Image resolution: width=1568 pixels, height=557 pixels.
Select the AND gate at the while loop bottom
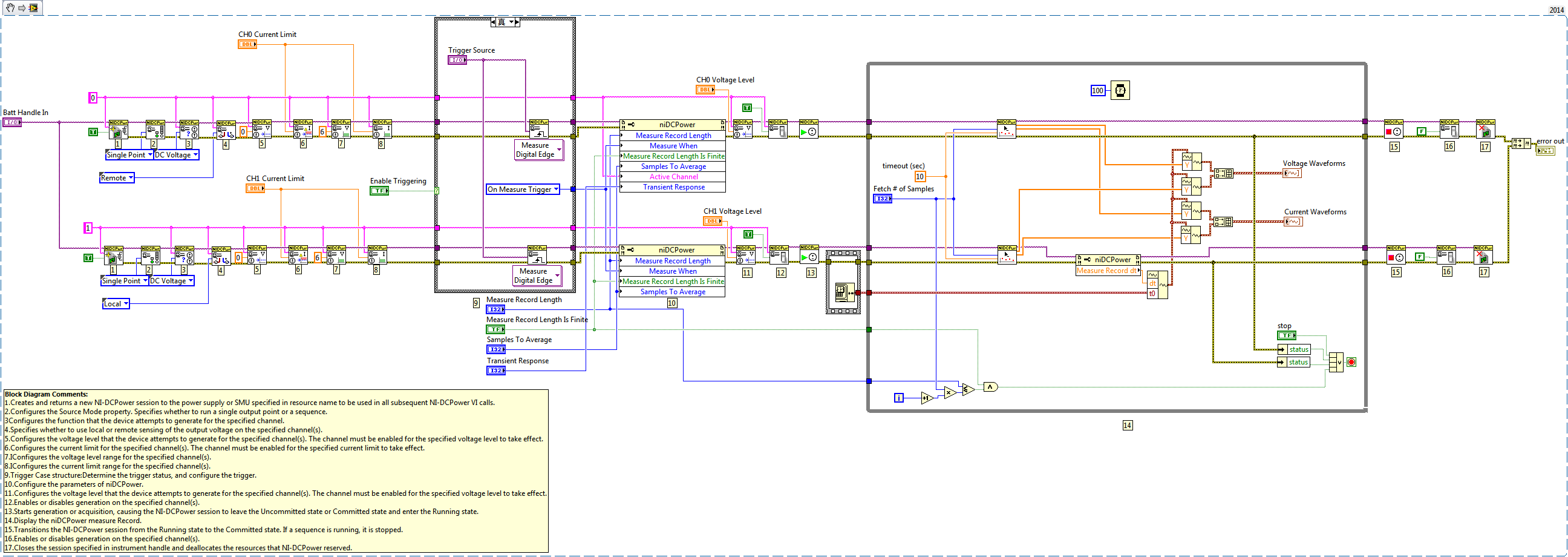tap(990, 387)
